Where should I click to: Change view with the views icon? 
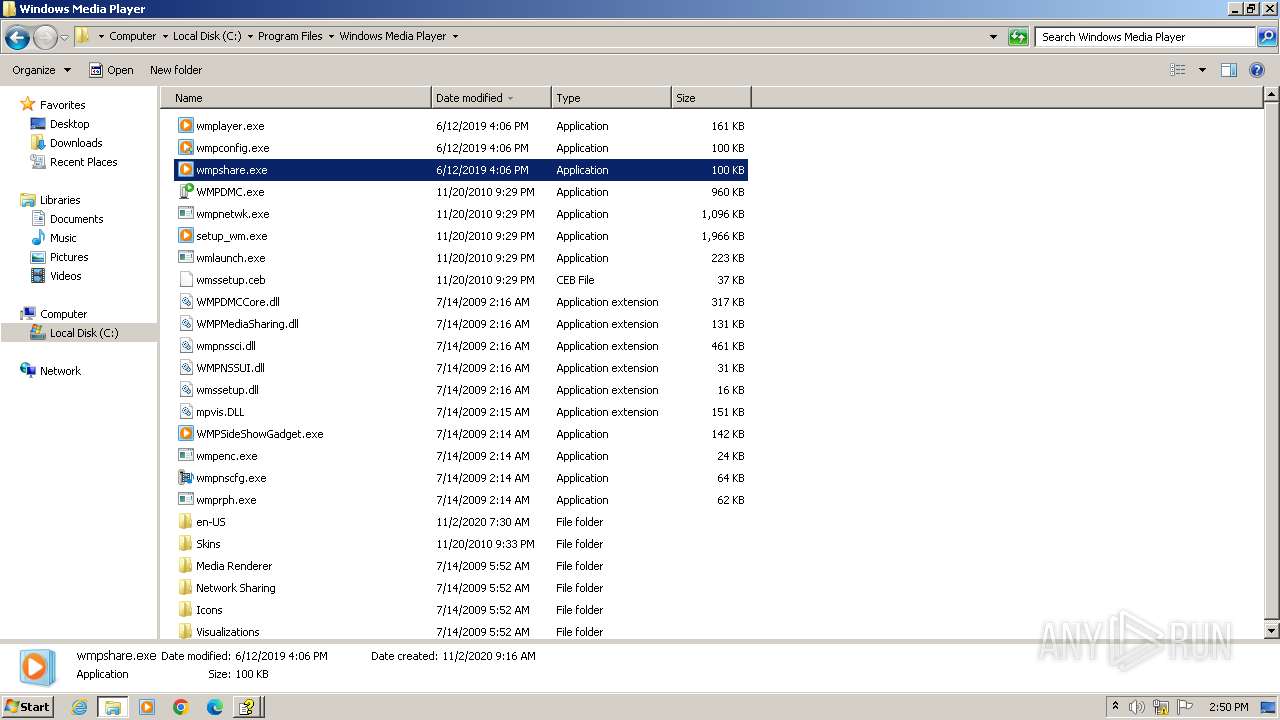pyautogui.click(x=1178, y=70)
